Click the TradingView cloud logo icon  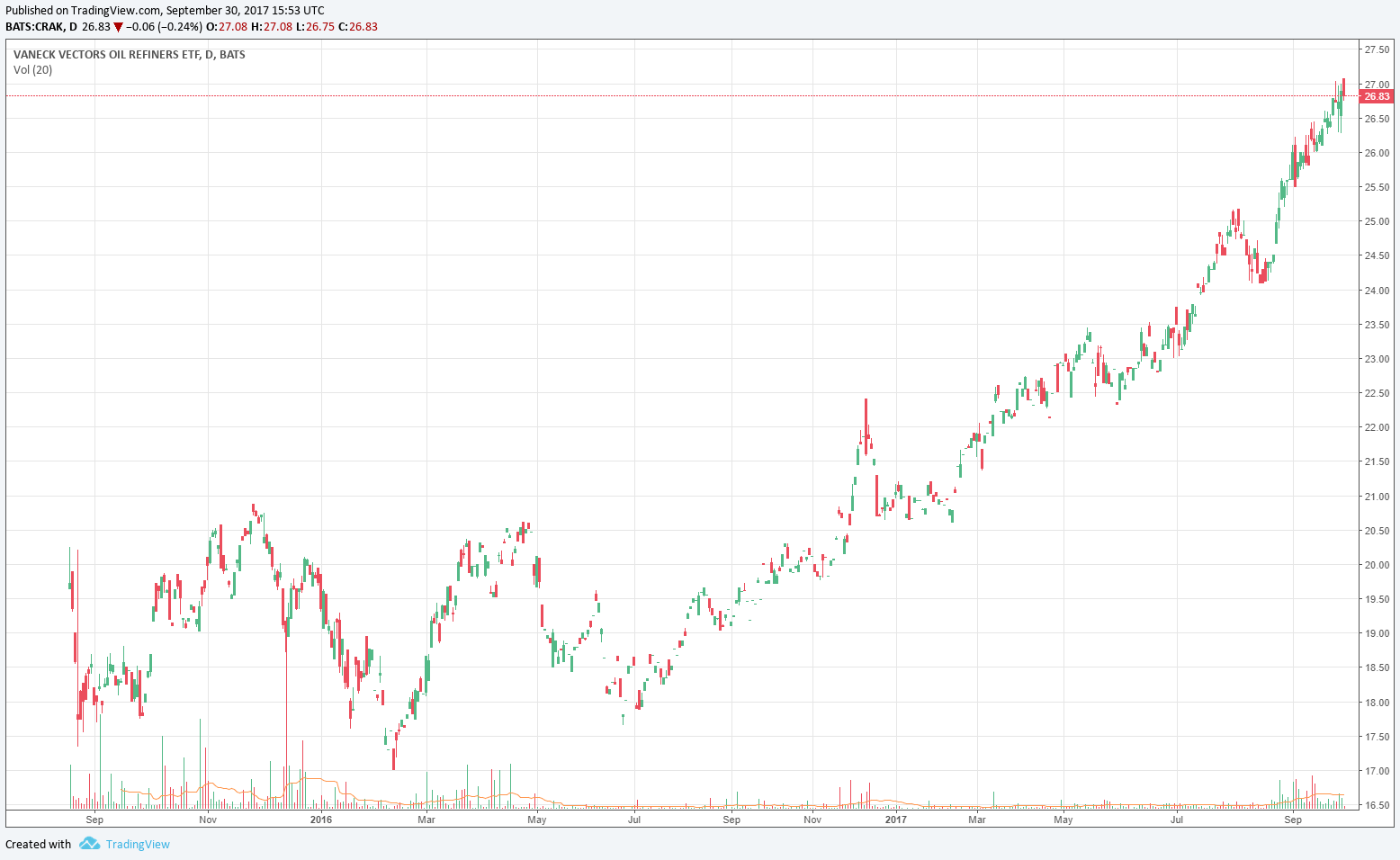tap(88, 844)
